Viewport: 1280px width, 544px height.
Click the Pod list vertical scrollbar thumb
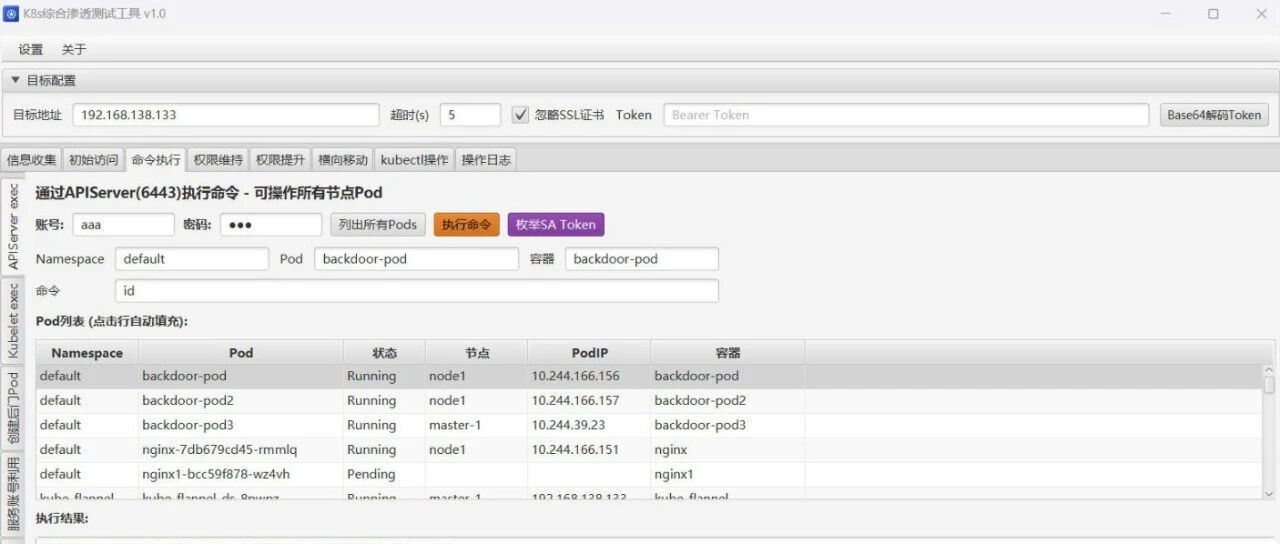(1269, 386)
